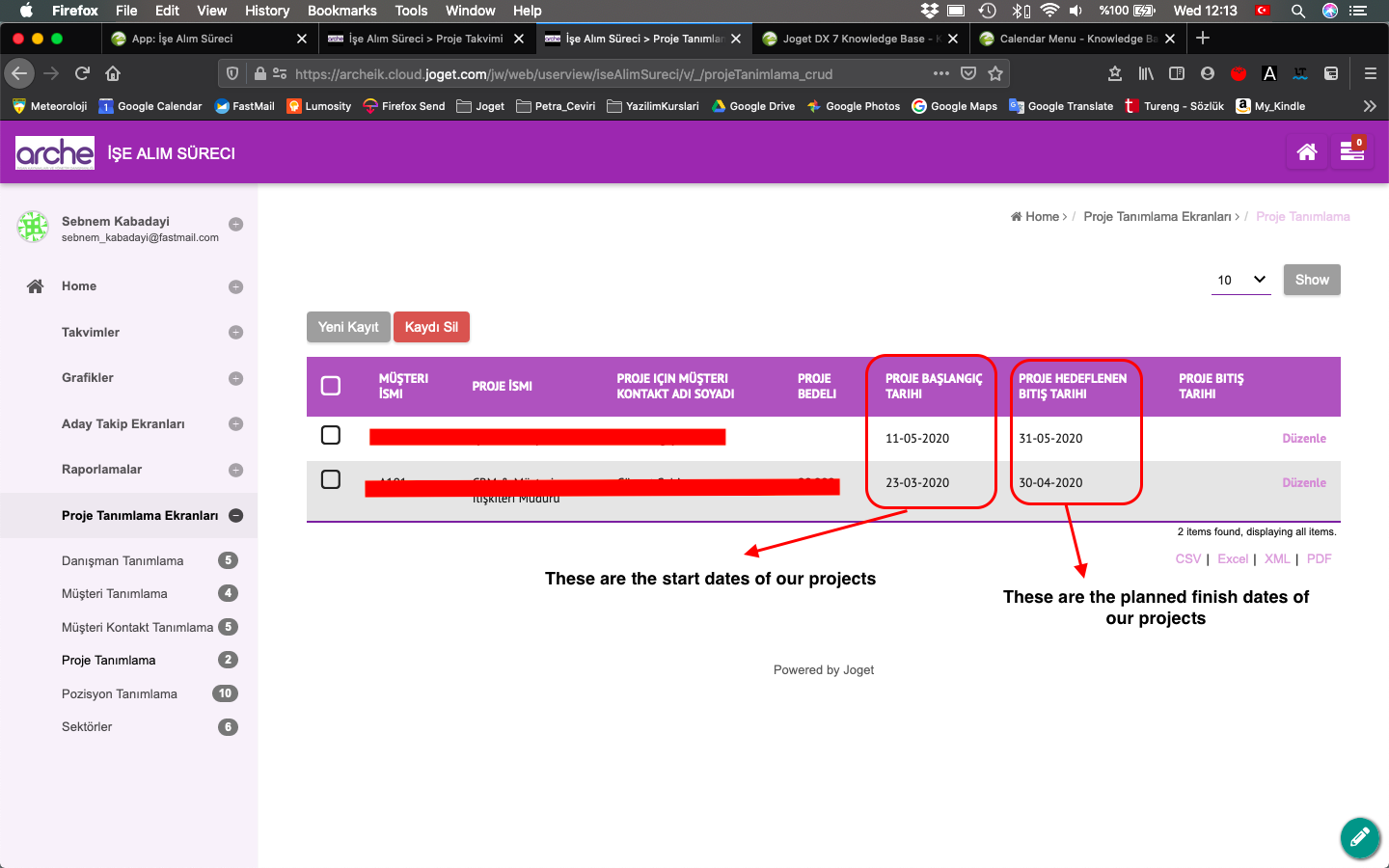1389x868 pixels.
Task: Open Müşteri Kontakt Tanımlama in the sidebar
Action: (x=137, y=627)
